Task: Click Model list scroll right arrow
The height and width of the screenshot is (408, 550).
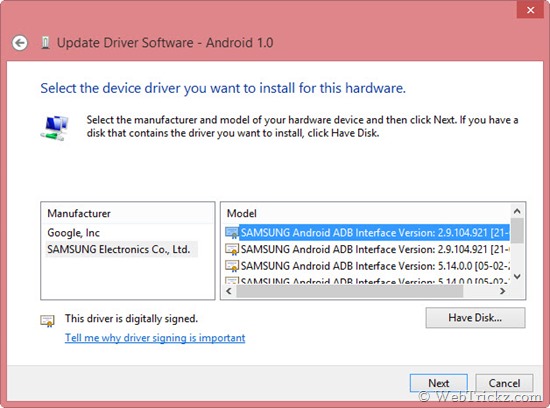Action: (x=503, y=291)
